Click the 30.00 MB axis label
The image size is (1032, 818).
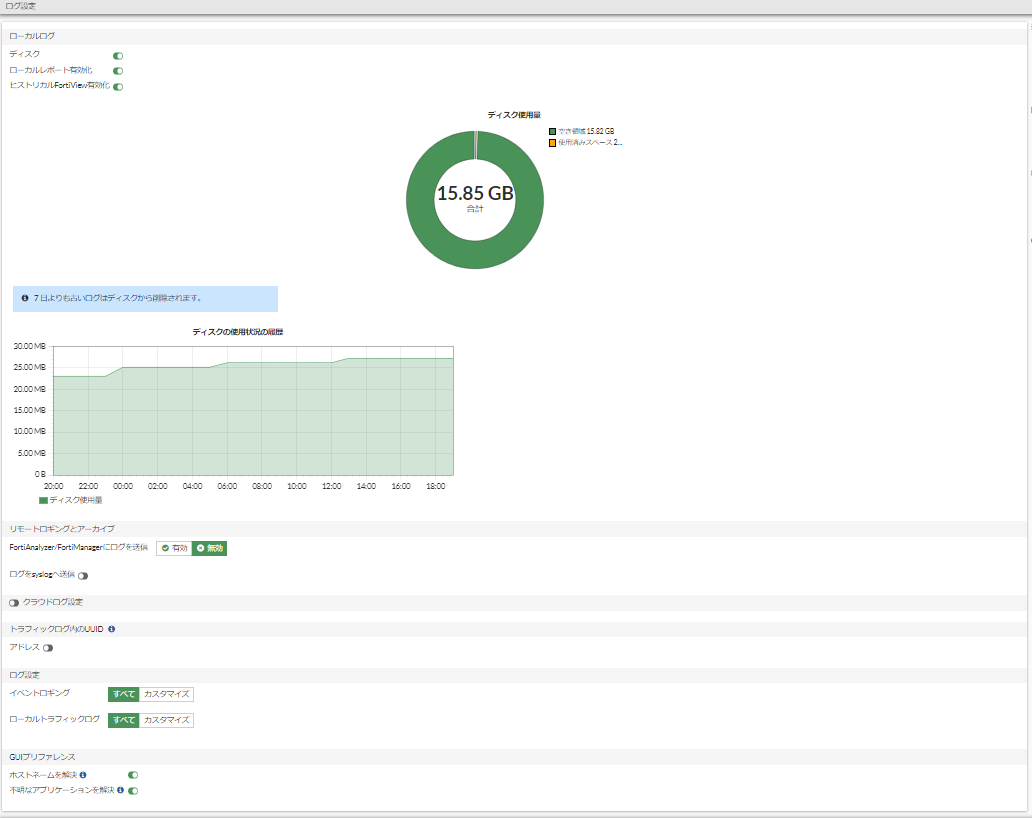(30, 346)
